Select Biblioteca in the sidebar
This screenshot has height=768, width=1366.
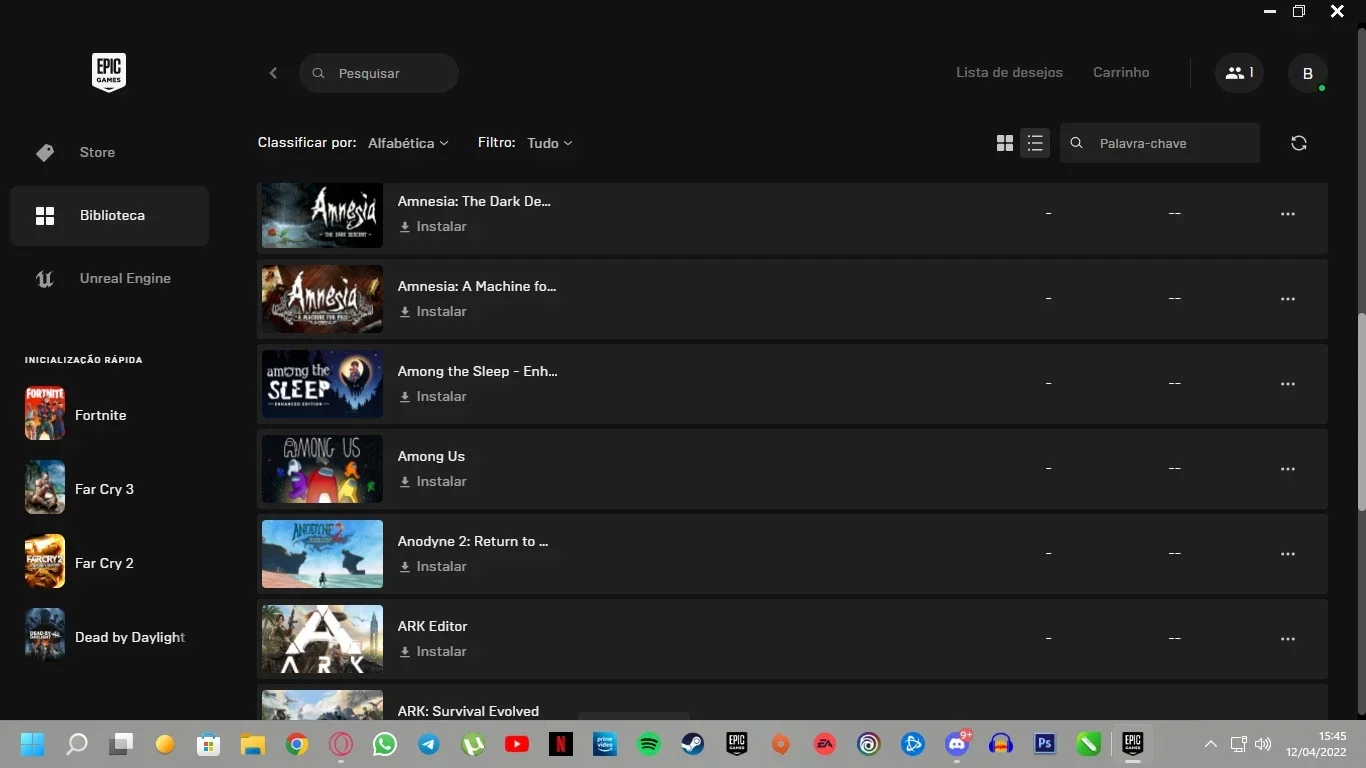click(109, 215)
